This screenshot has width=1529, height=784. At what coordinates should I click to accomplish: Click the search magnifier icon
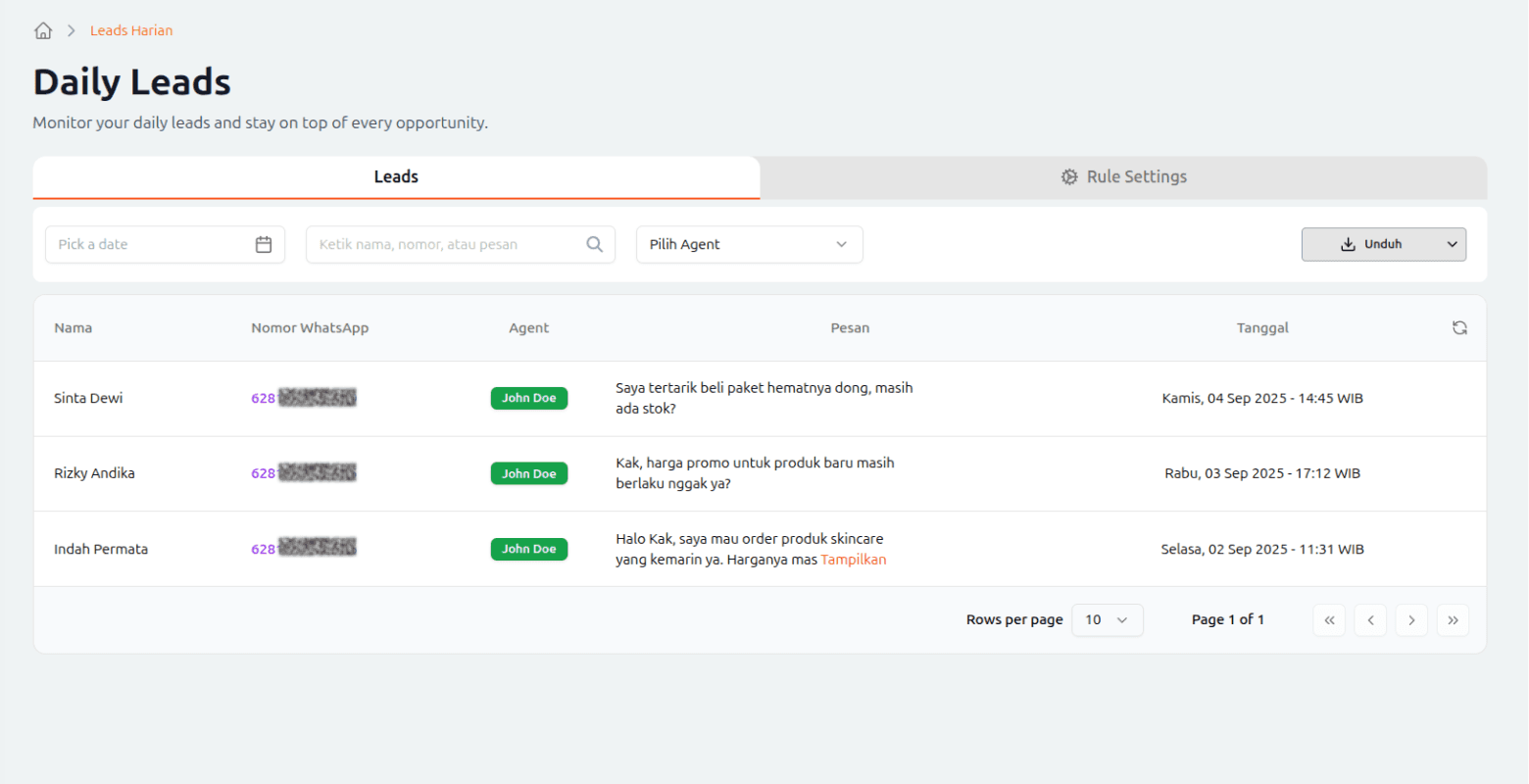[594, 244]
